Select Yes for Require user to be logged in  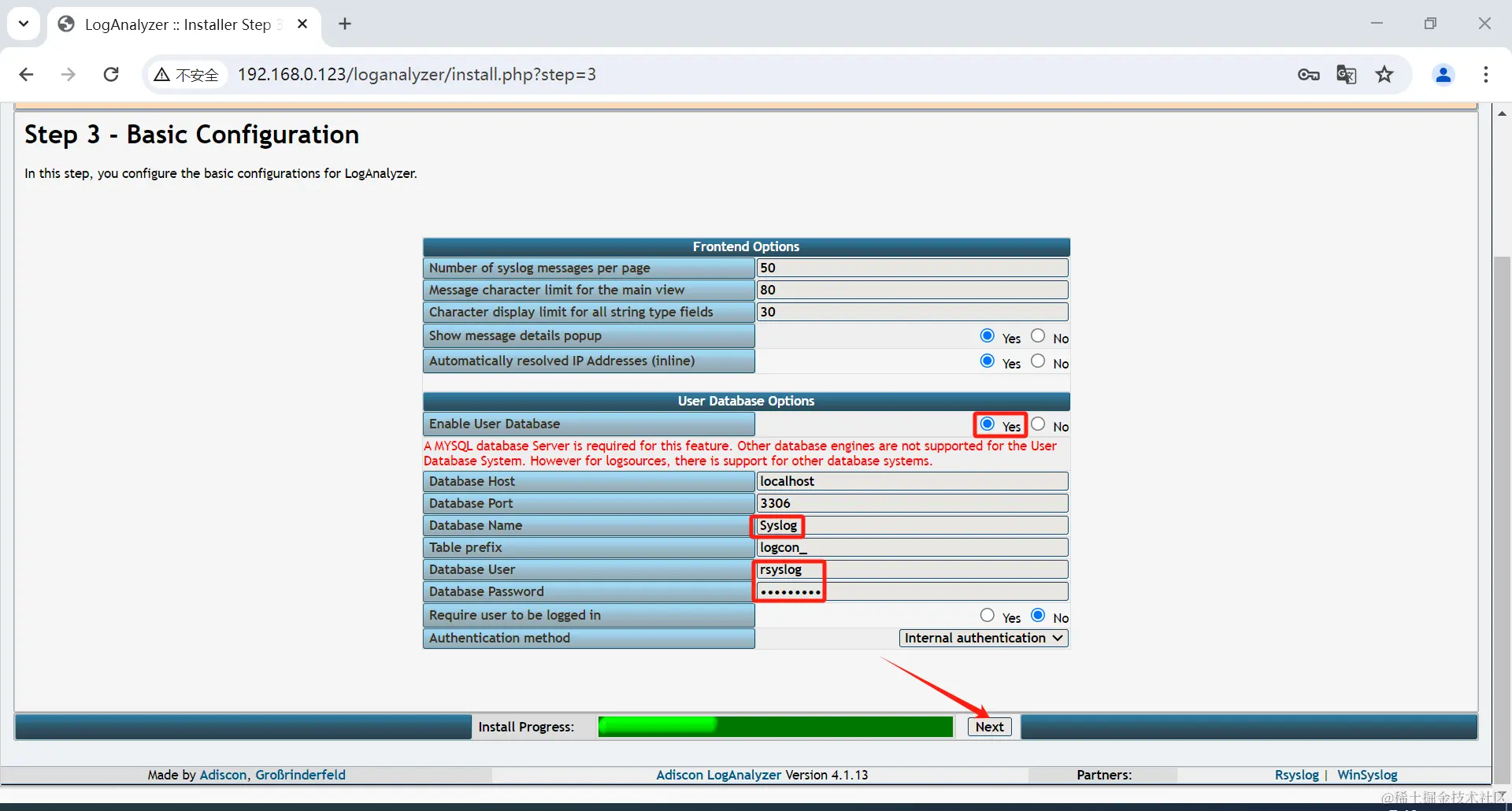987,616
